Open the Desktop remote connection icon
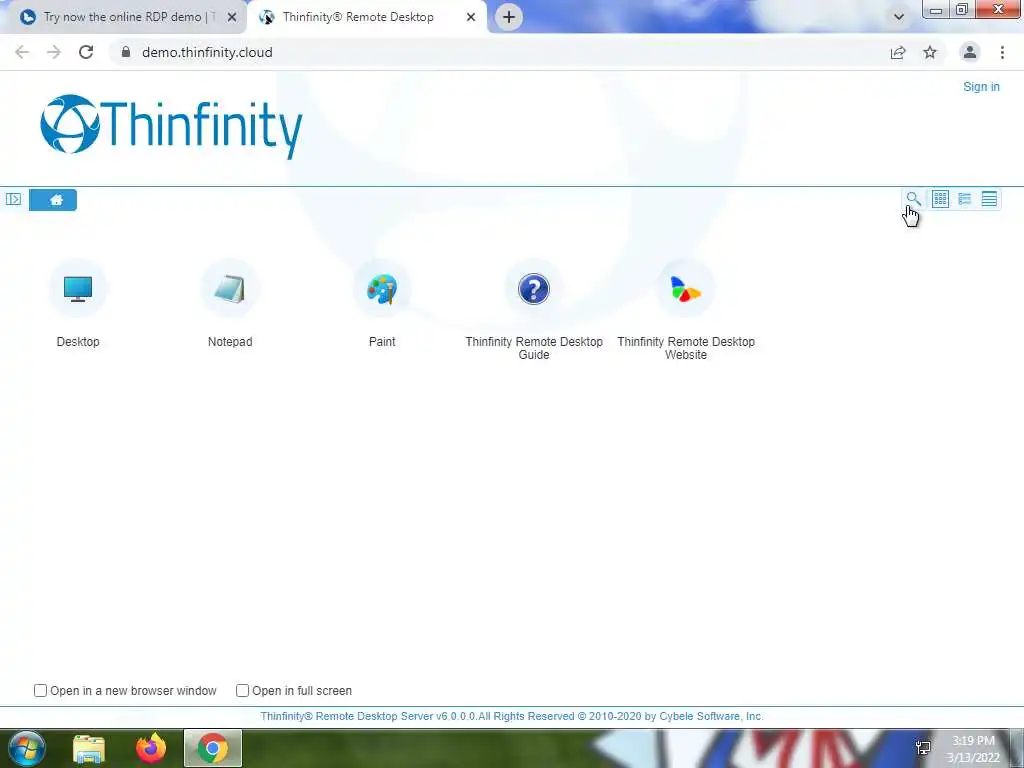This screenshot has height=768, width=1024. 78,289
